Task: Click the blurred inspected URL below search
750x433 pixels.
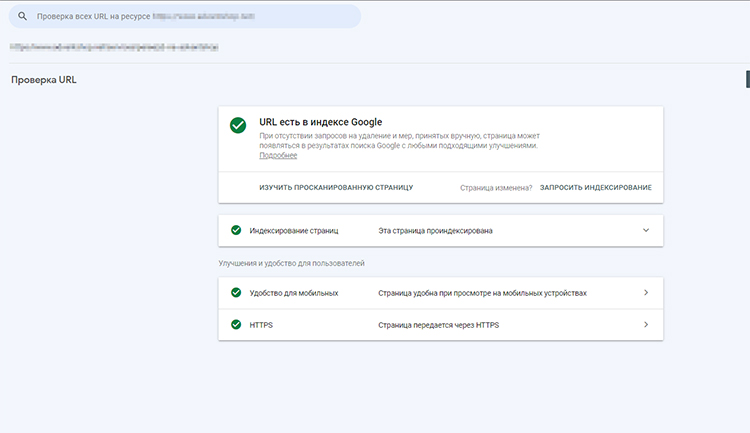Action: pos(114,47)
